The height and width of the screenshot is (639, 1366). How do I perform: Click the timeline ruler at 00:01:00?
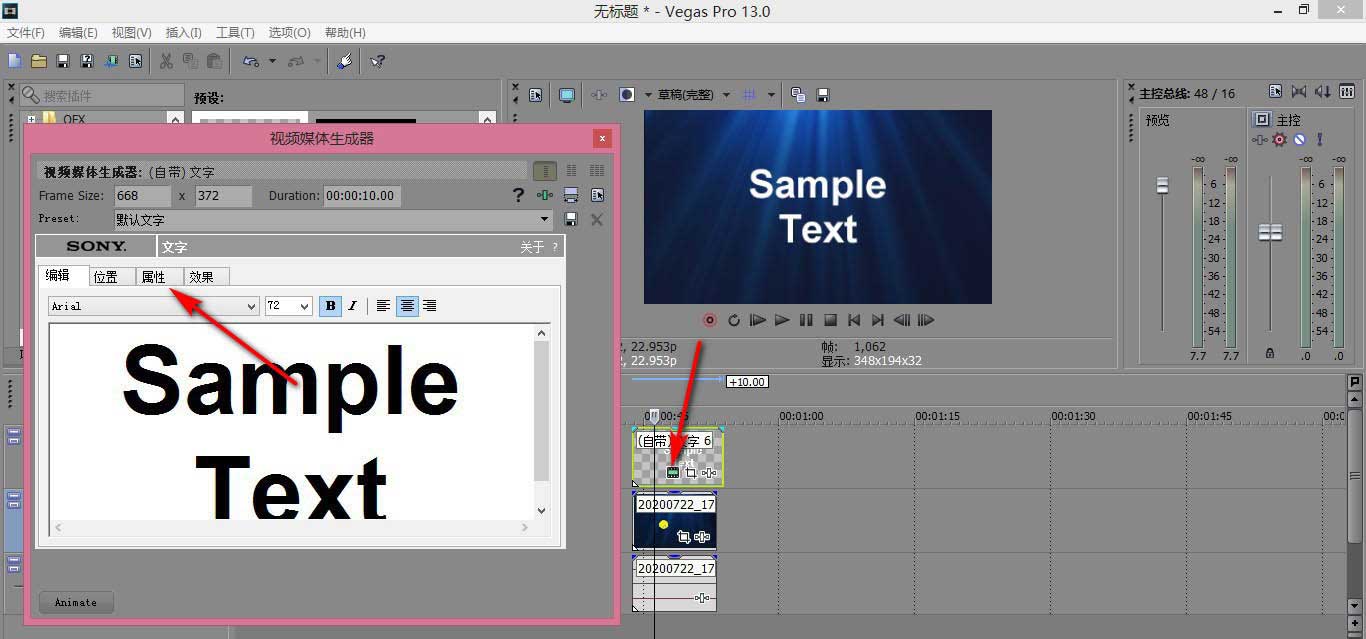pos(801,416)
